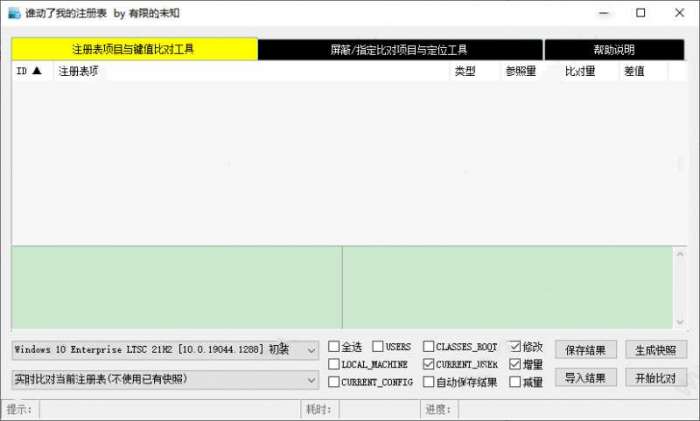Image resolution: width=700 pixels, height=421 pixels.
Task: Click inside the right green detail pane
Action: pyautogui.click(x=508, y=288)
